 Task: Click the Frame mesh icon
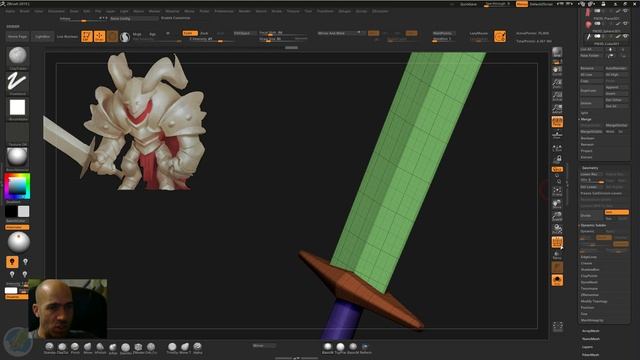pos(557,191)
